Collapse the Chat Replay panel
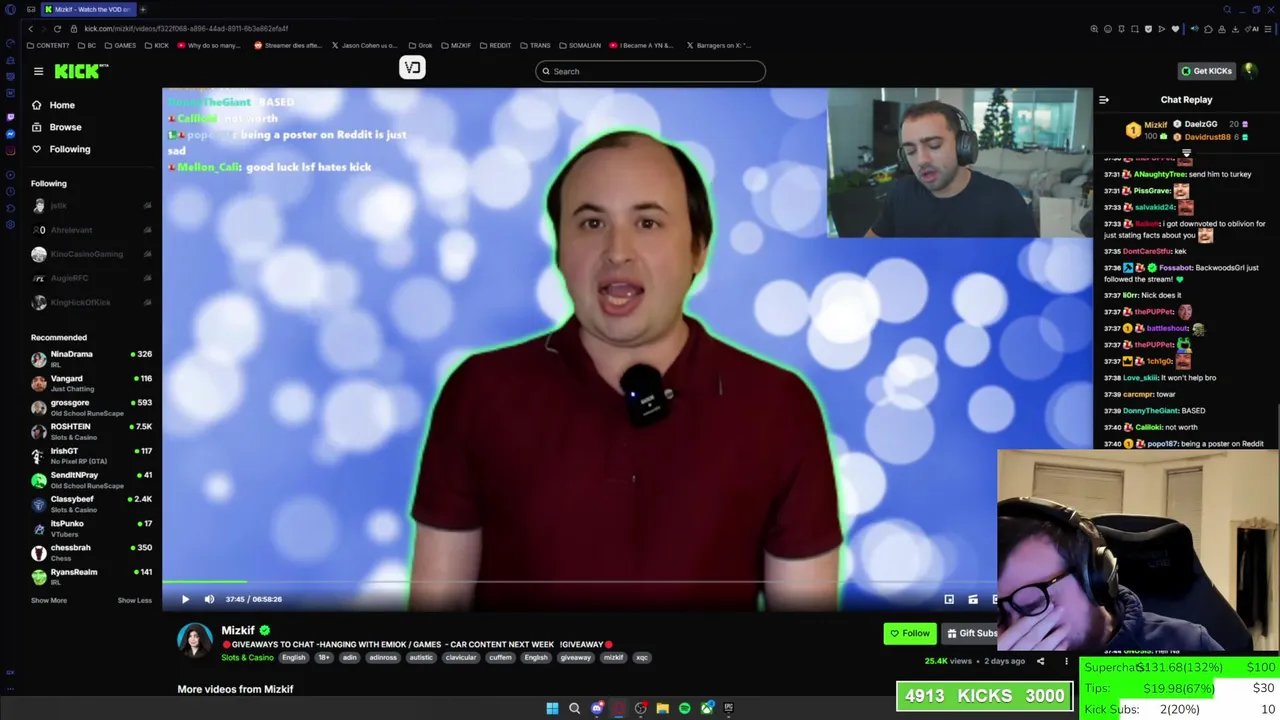Screen dimensions: 1280x720 [x=1104, y=100]
